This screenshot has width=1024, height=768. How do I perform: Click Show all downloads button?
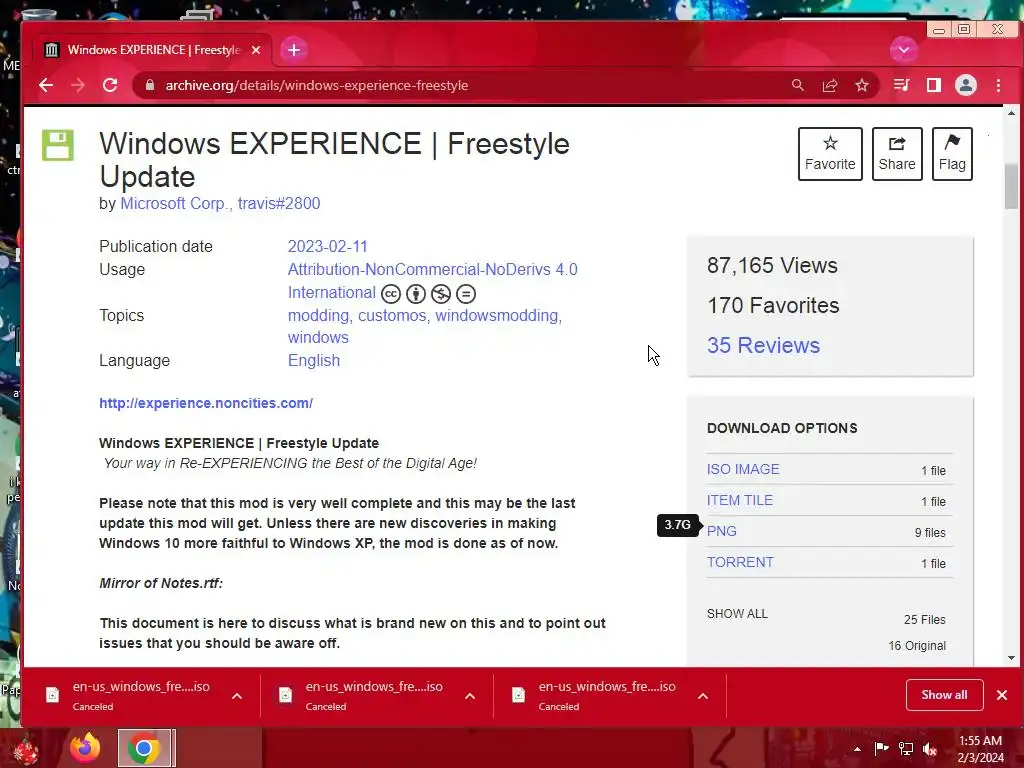[x=944, y=695]
